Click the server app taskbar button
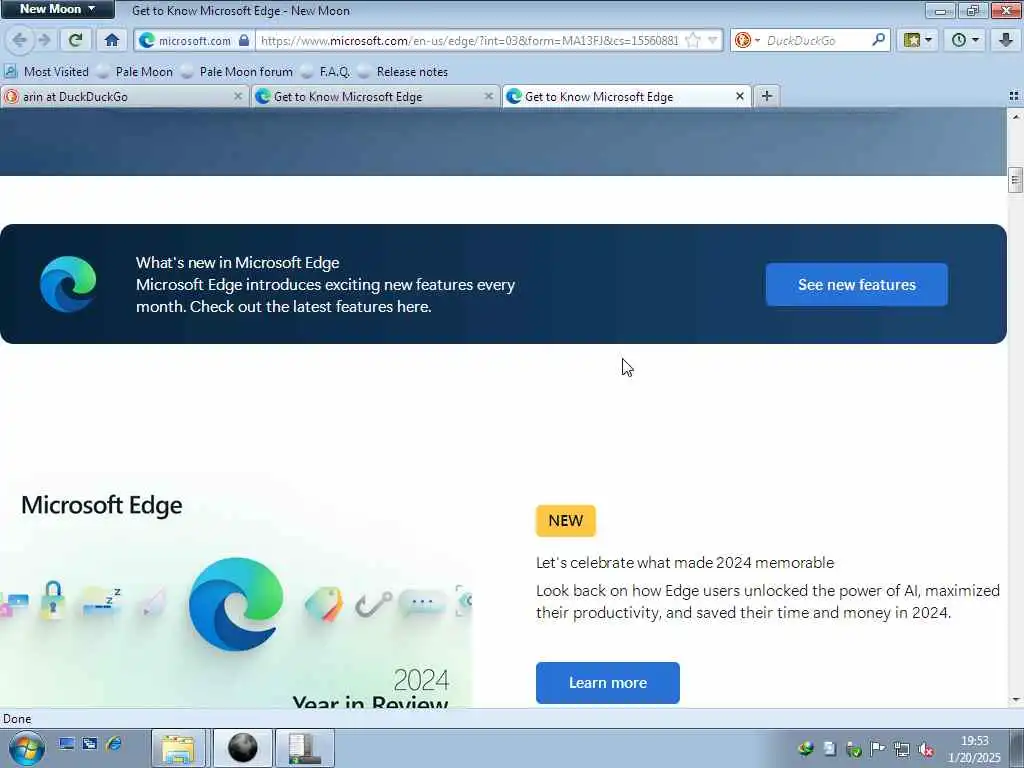 (x=304, y=748)
